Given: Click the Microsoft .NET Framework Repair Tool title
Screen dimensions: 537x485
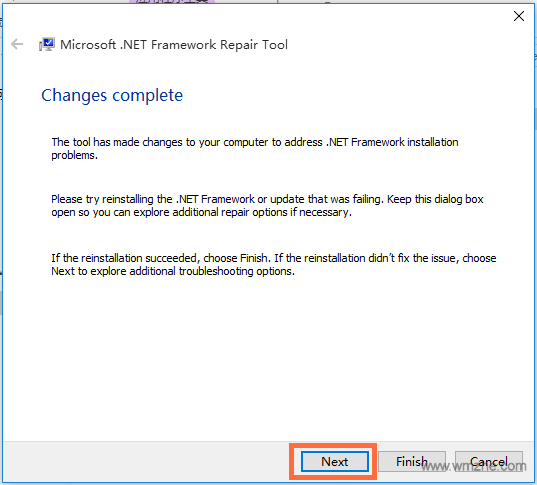Looking at the screenshot, I should [174, 45].
